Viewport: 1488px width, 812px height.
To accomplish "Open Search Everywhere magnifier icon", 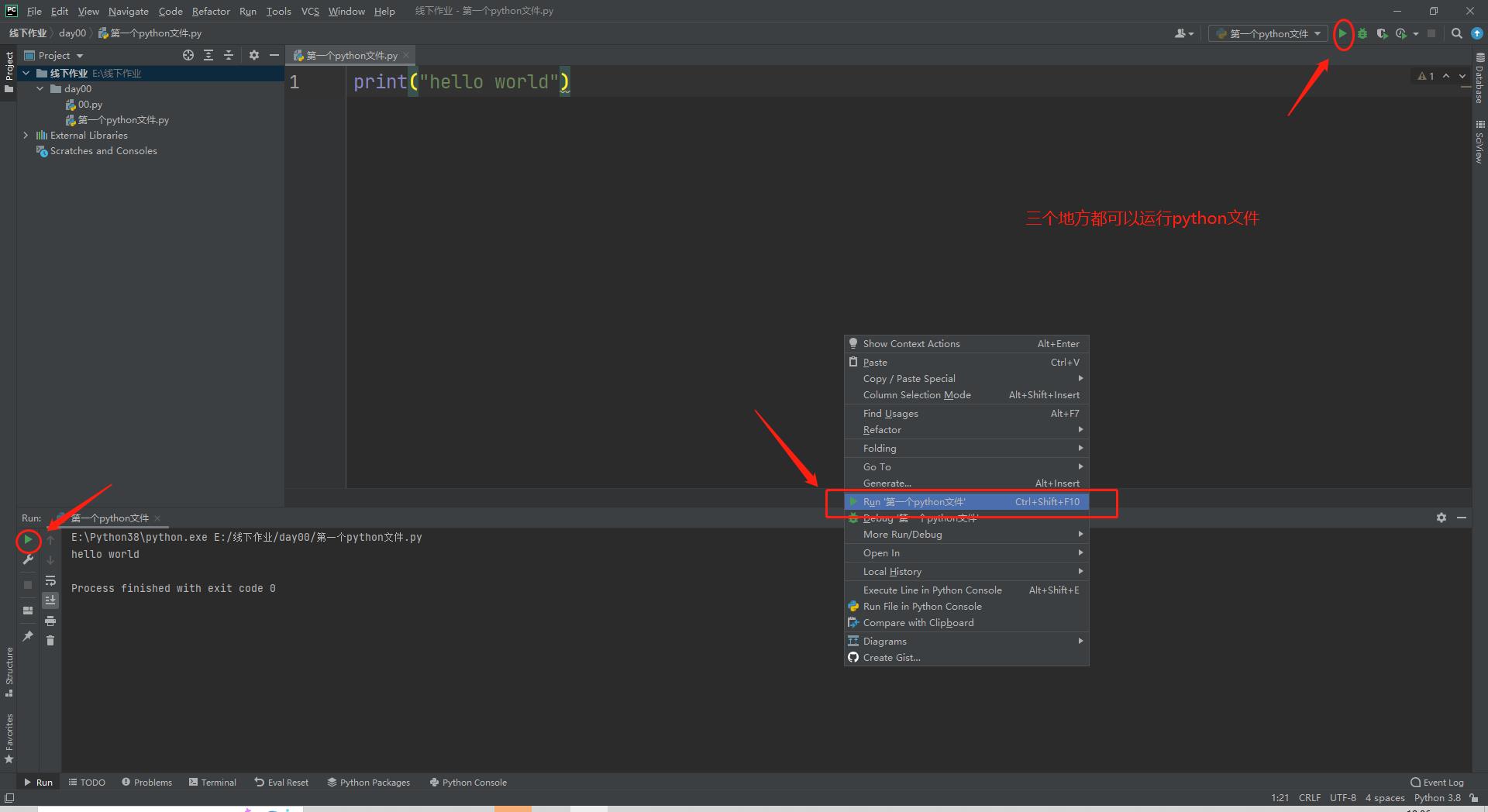I will coord(1456,33).
